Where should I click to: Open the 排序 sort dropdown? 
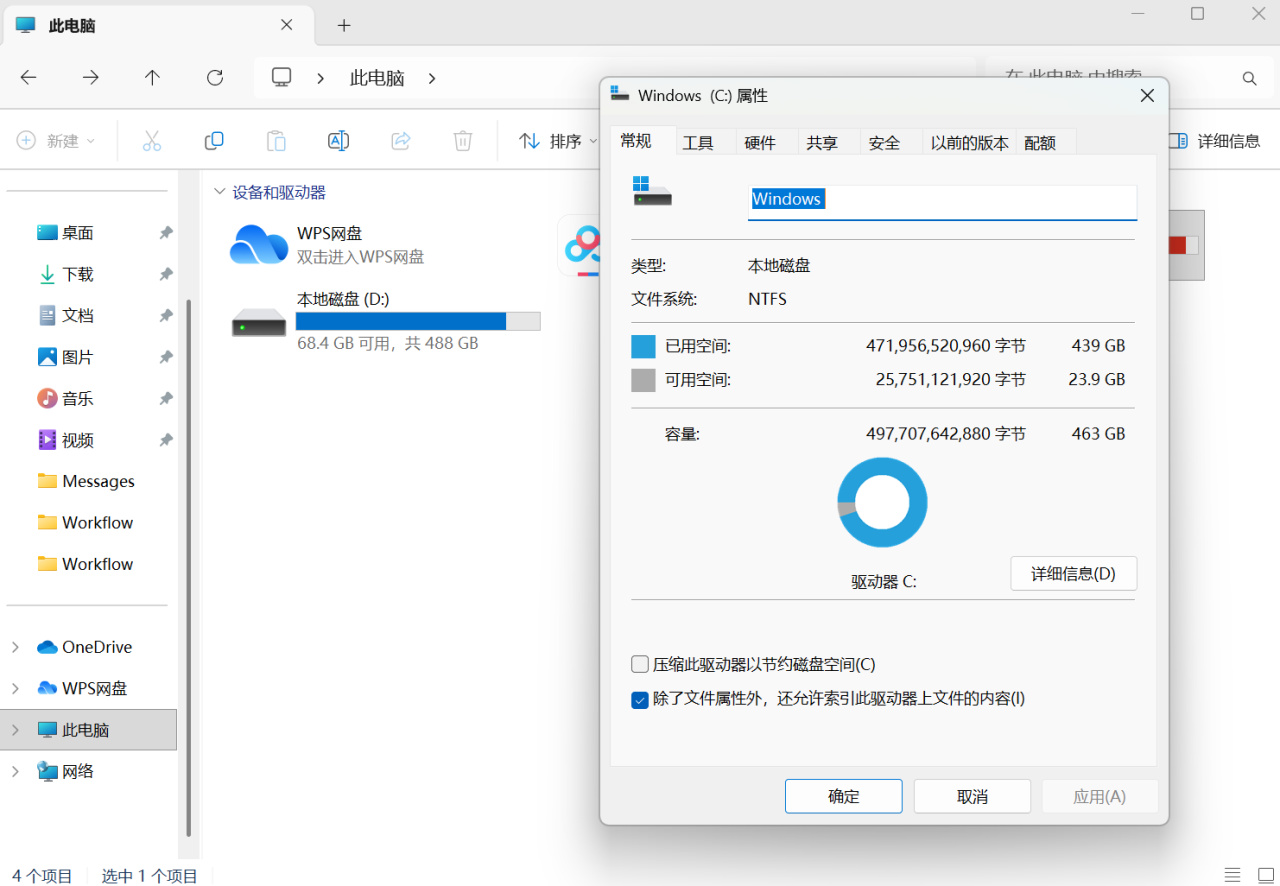pyautogui.click(x=558, y=141)
